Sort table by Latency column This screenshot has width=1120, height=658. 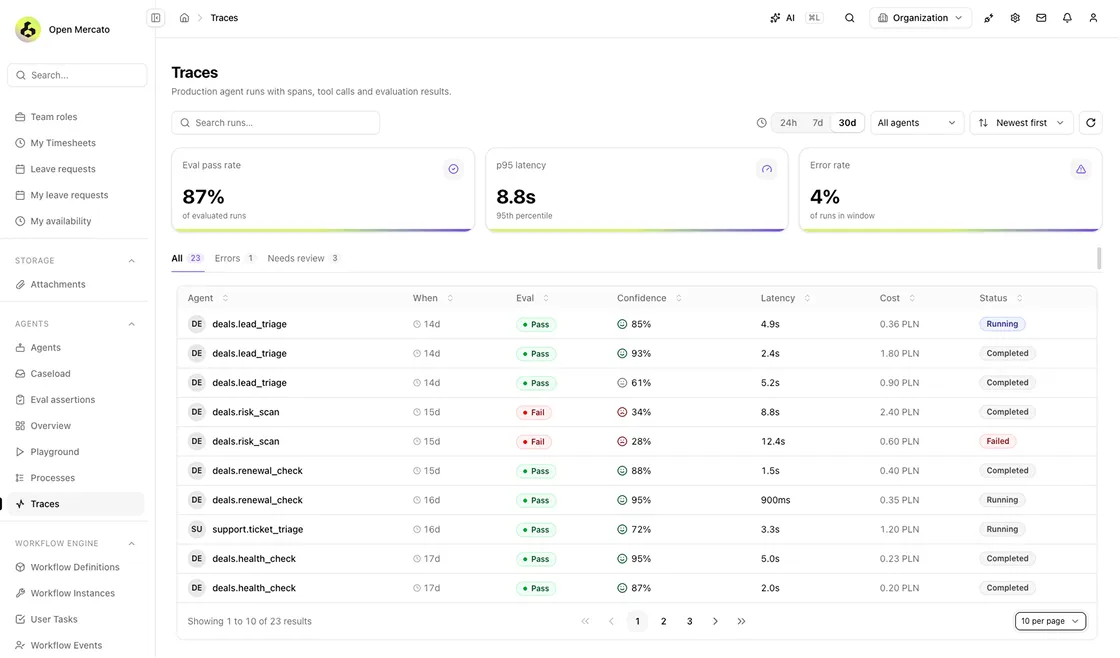click(786, 298)
